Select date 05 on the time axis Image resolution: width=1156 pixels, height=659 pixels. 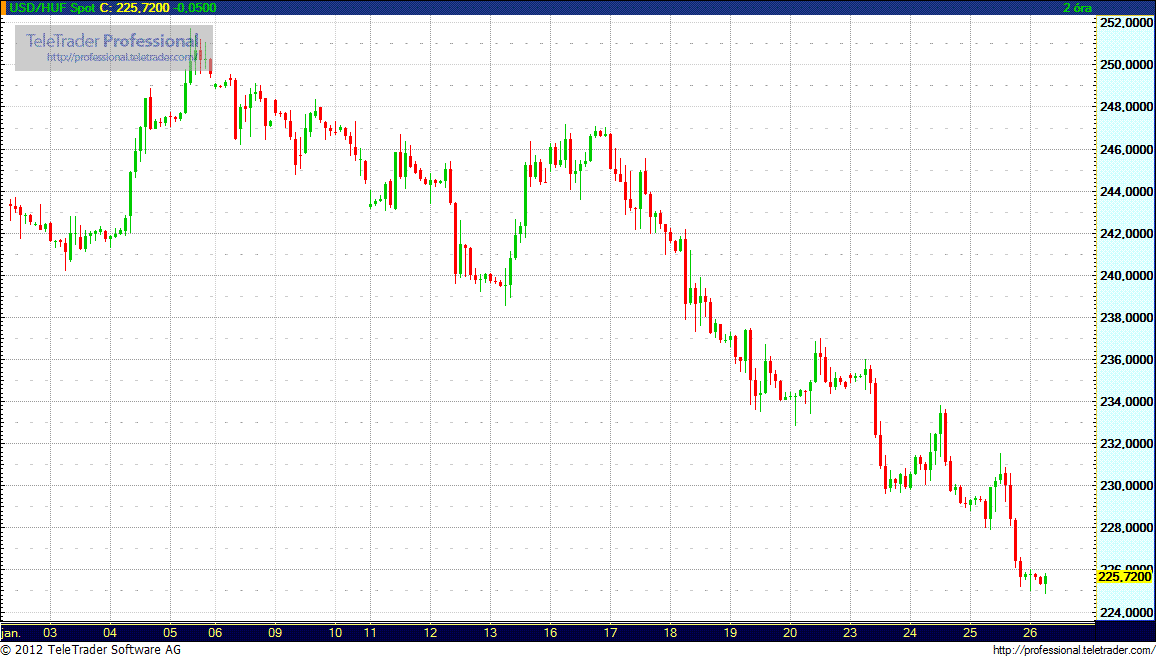[169, 633]
